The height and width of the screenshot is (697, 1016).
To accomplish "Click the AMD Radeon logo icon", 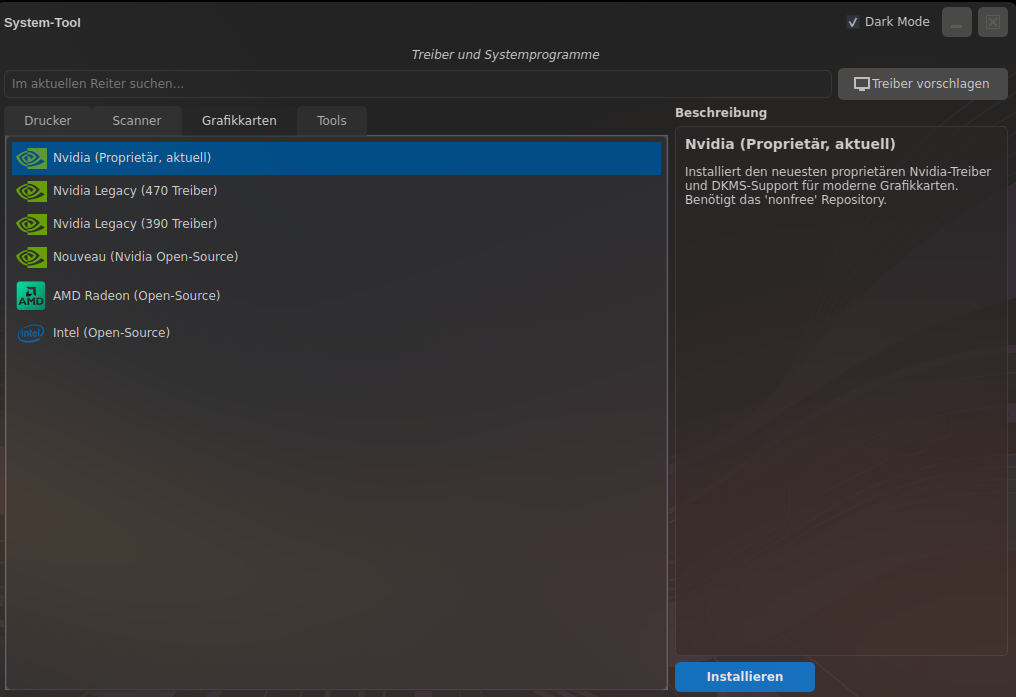I will [32, 296].
